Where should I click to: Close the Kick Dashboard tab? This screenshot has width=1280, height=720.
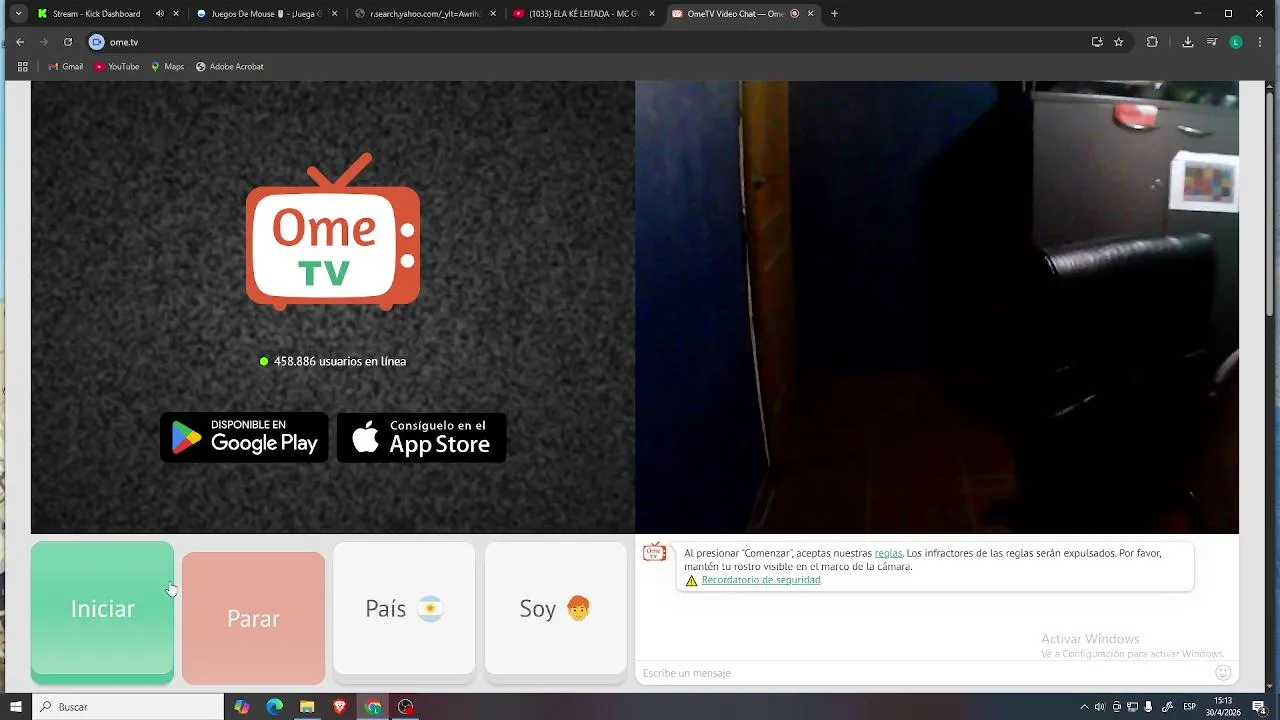(x=176, y=14)
